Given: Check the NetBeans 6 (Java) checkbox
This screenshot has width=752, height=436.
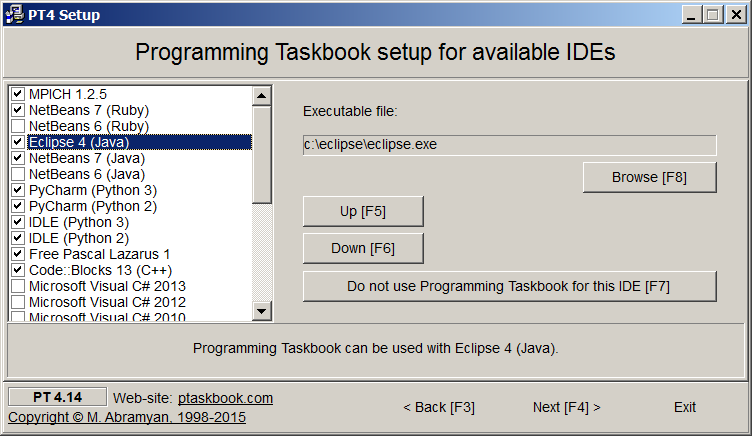Looking at the screenshot, I should tap(18, 174).
